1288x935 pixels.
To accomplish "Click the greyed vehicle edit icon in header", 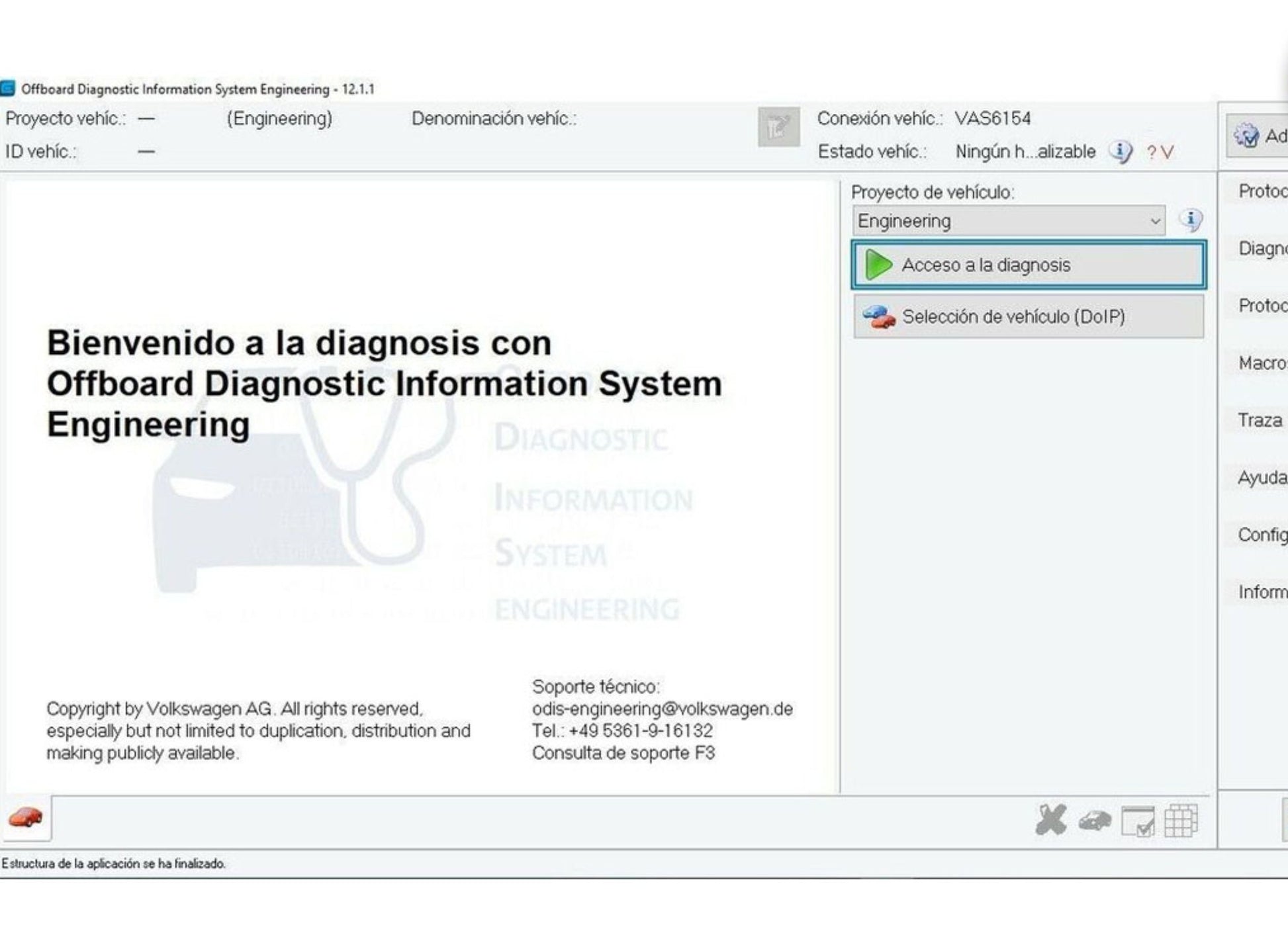I will 778,127.
